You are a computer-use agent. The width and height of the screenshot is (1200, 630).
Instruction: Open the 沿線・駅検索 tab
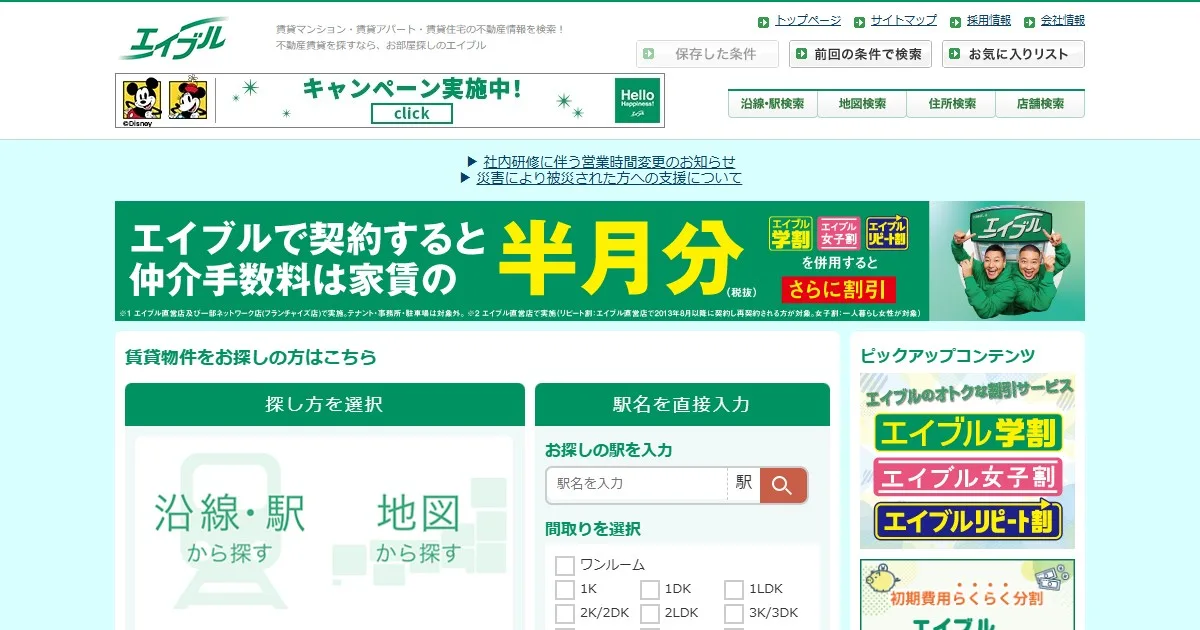pyautogui.click(x=773, y=104)
